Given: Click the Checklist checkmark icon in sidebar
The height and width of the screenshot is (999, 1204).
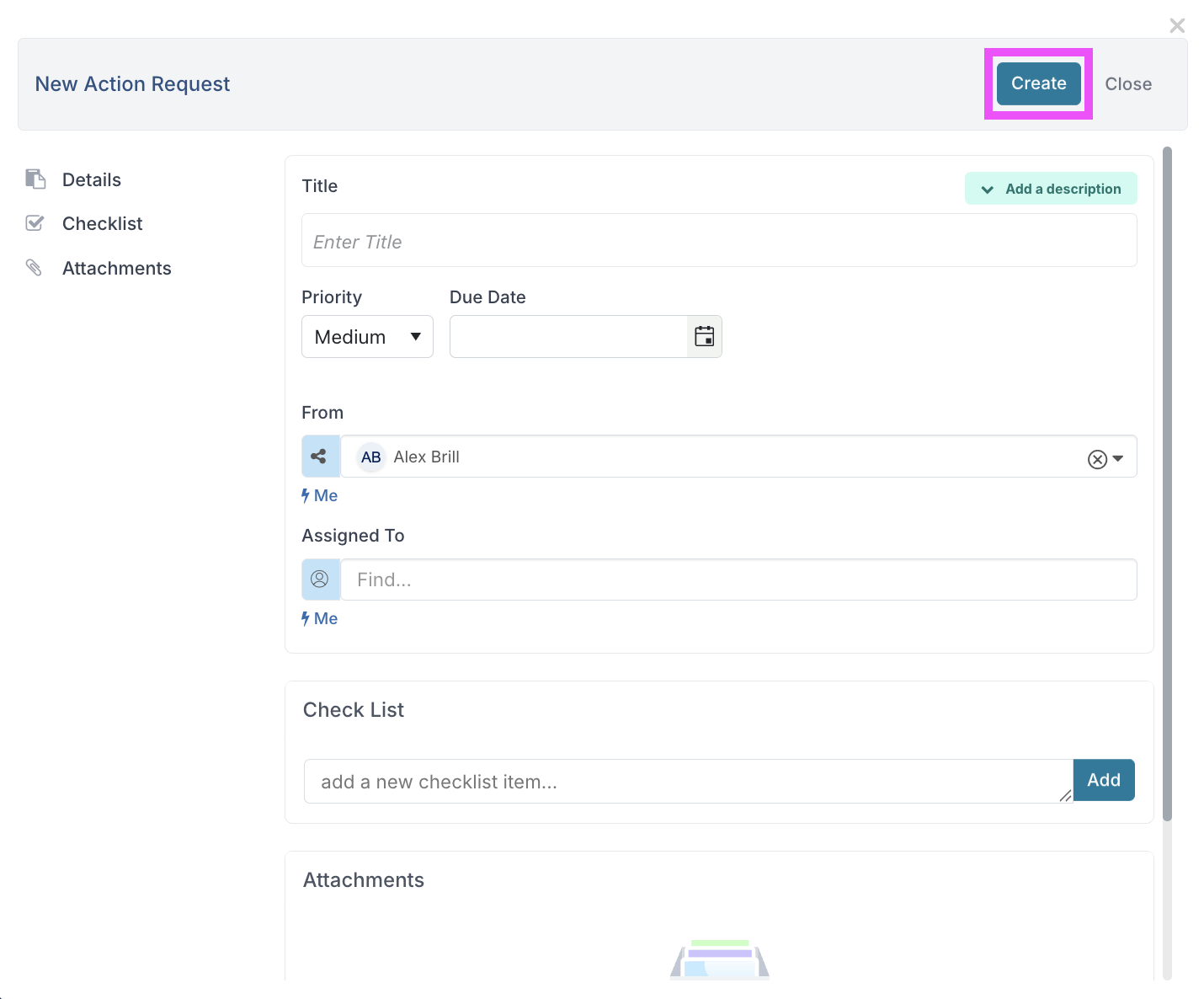Looking at the screenshot, I should (x=35, y=223).
